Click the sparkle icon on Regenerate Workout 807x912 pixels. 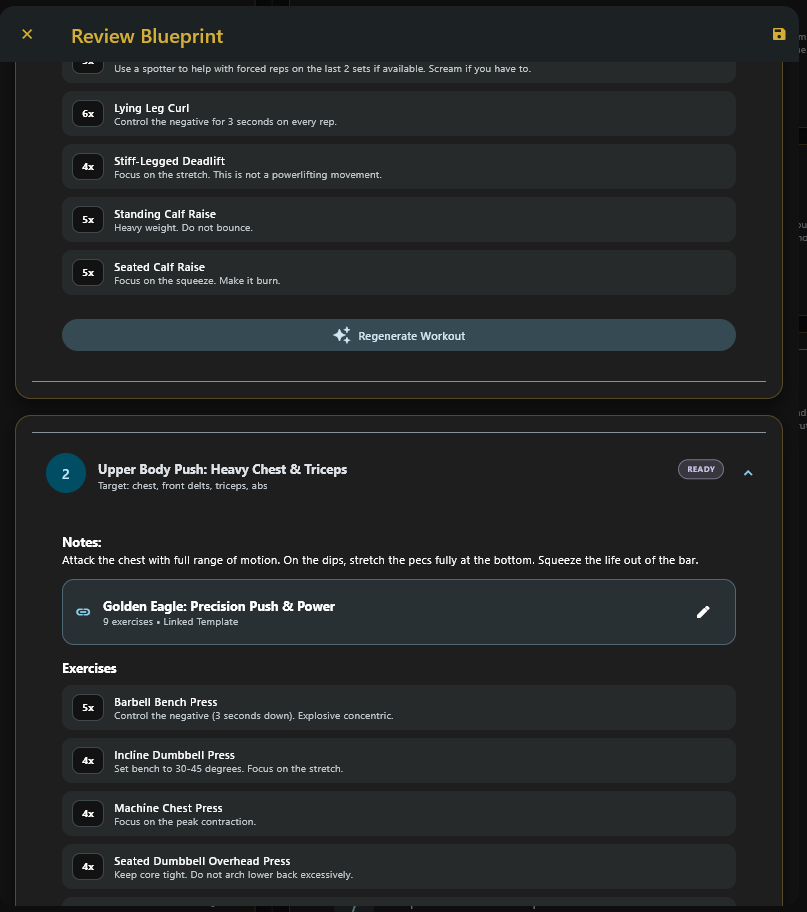pos(341,335)
